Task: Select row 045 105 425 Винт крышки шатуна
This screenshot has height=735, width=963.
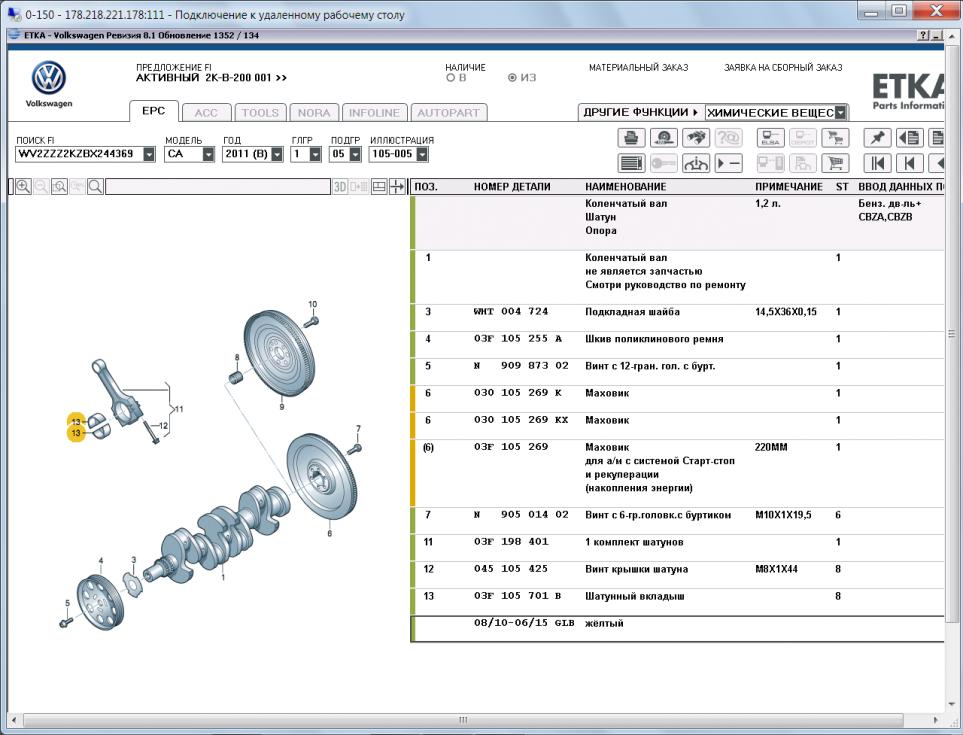Action: click(677, 575)
